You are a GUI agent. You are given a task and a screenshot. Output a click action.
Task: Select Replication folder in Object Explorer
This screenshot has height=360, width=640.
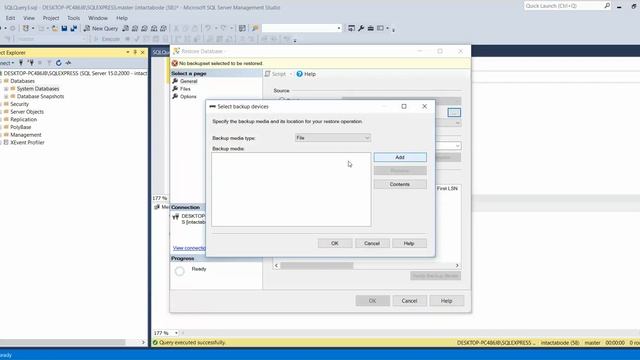pos(23,120)
